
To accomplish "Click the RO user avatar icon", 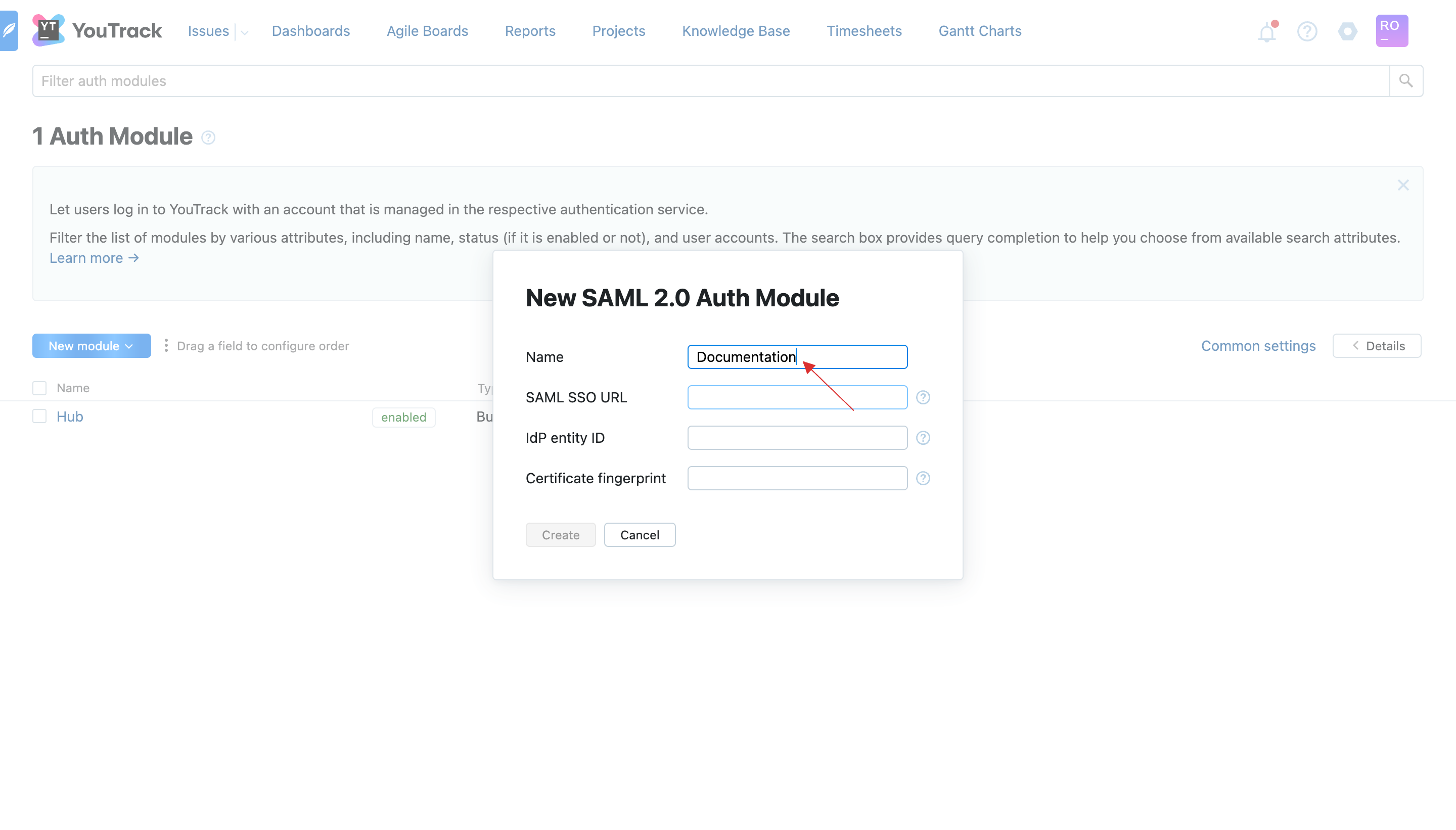I will click(1392, 31).
